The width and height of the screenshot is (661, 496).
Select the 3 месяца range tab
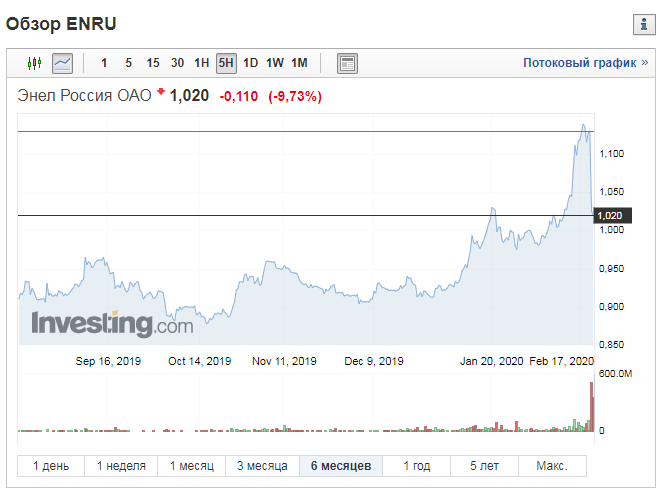262,466
